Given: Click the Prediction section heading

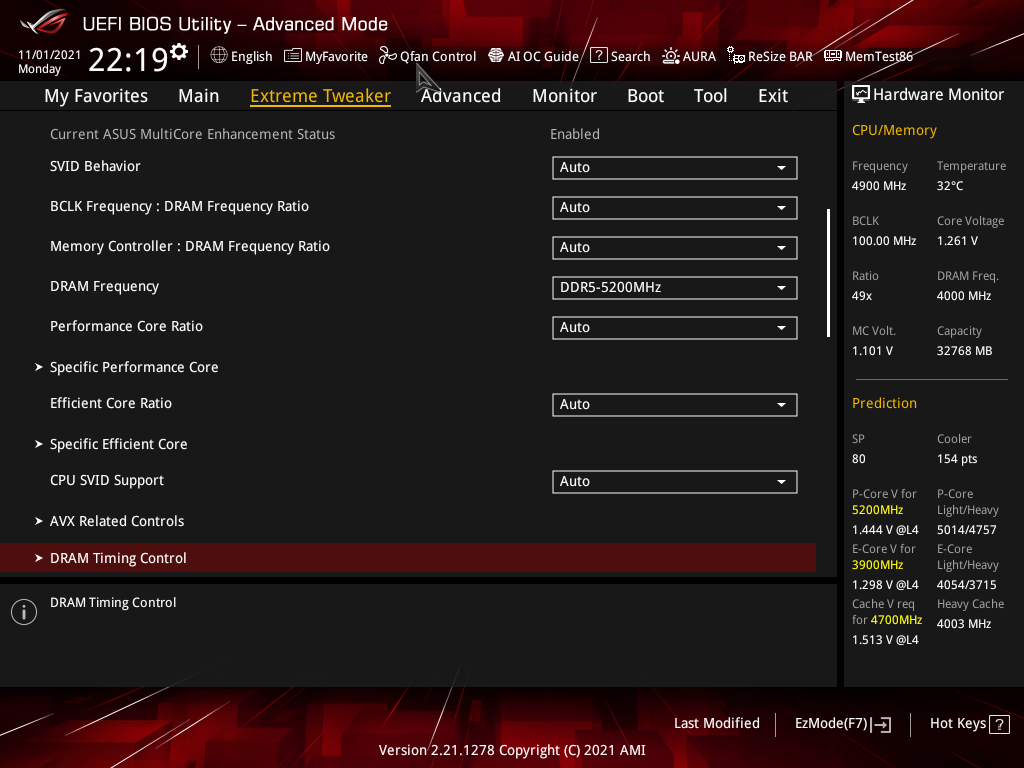Looking at the screenshot, I should (x=884, y=404).
